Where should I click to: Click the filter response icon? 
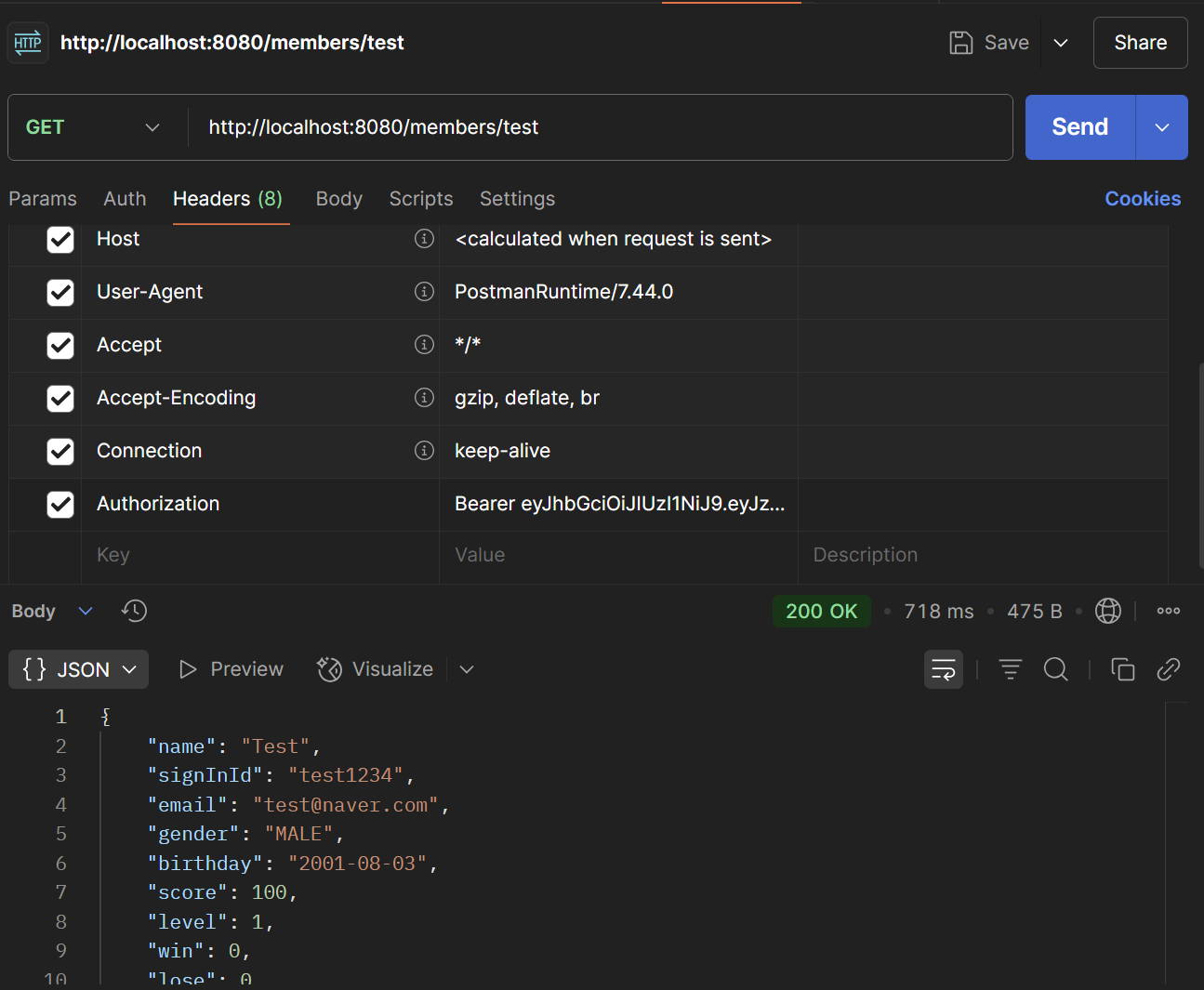point(1011,669)
